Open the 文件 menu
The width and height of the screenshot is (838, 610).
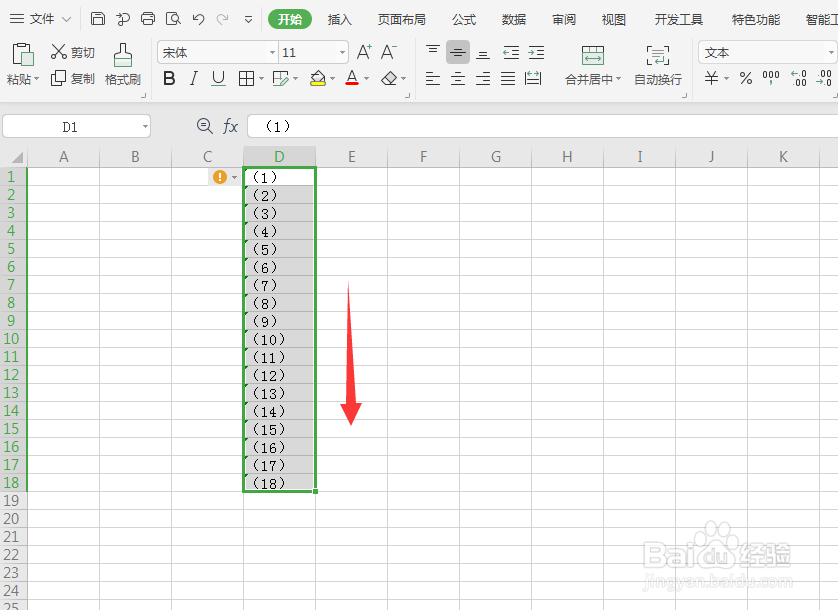pos(41,19)
